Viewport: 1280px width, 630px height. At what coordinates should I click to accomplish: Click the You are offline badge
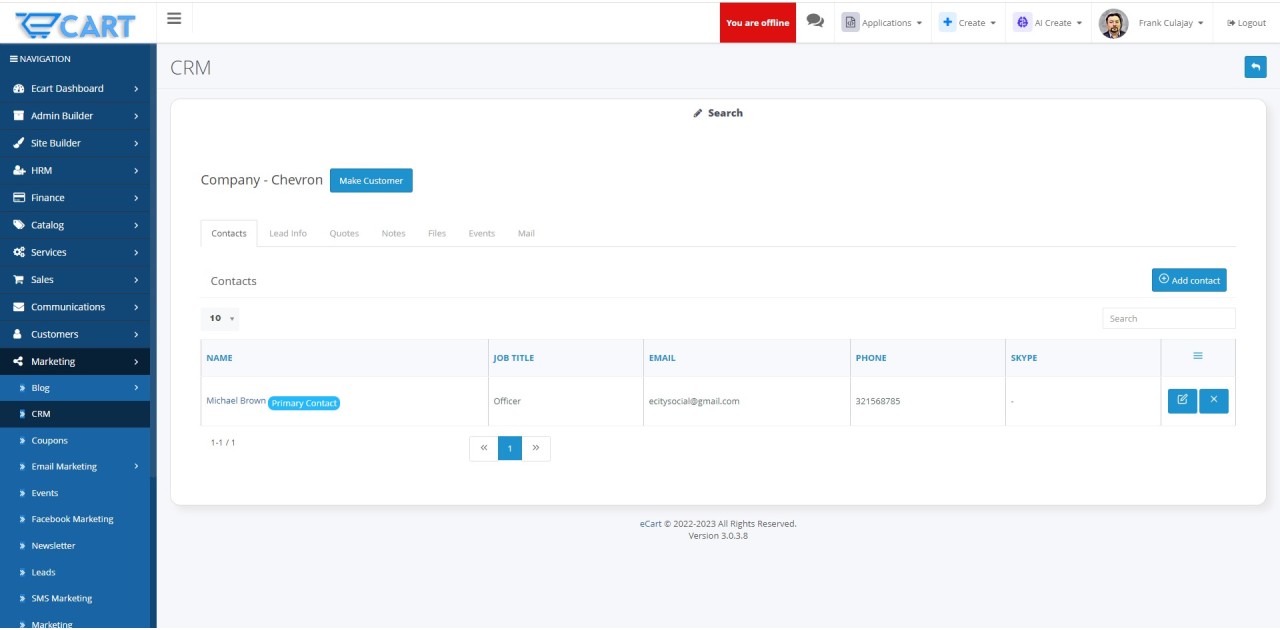[758, 22]
